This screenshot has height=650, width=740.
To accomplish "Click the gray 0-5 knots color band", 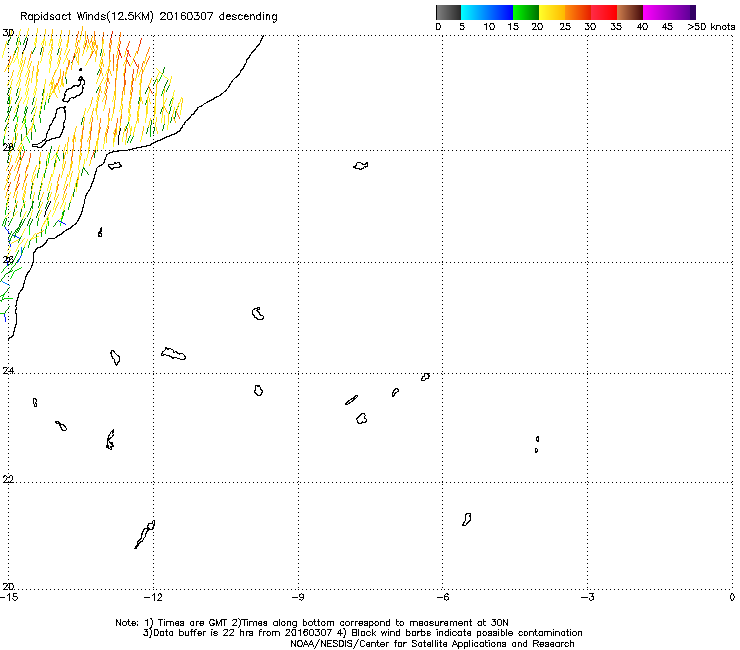I will pos(448,12).
